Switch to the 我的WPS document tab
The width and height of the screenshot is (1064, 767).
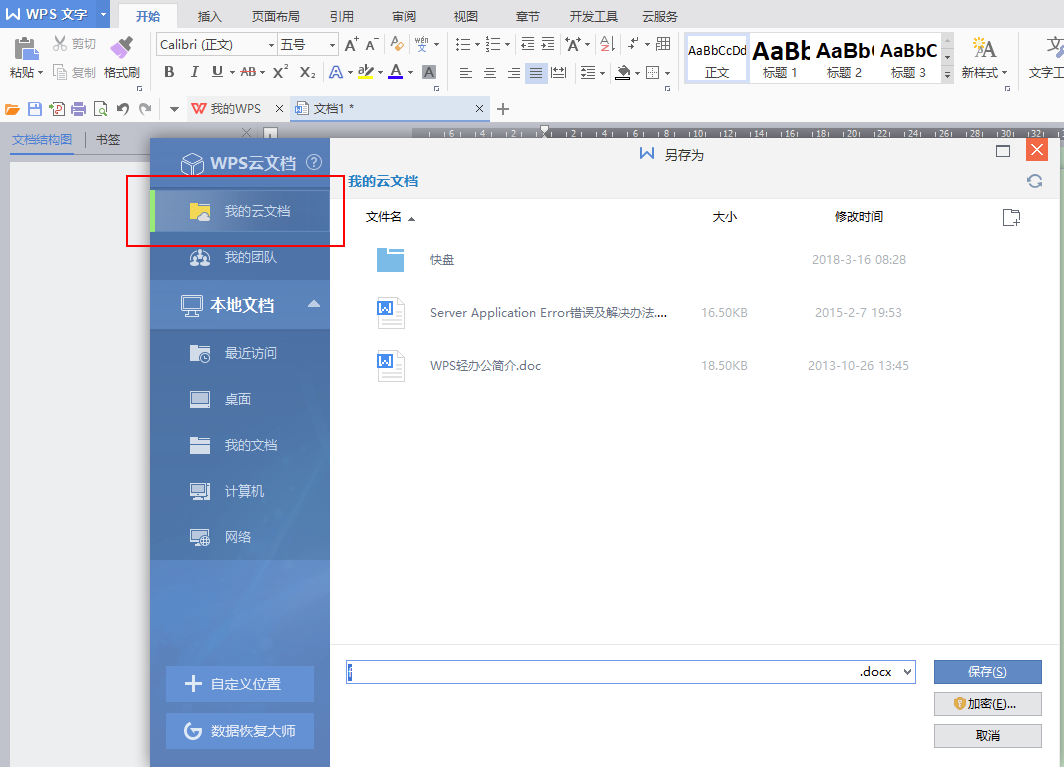point(235,109)
